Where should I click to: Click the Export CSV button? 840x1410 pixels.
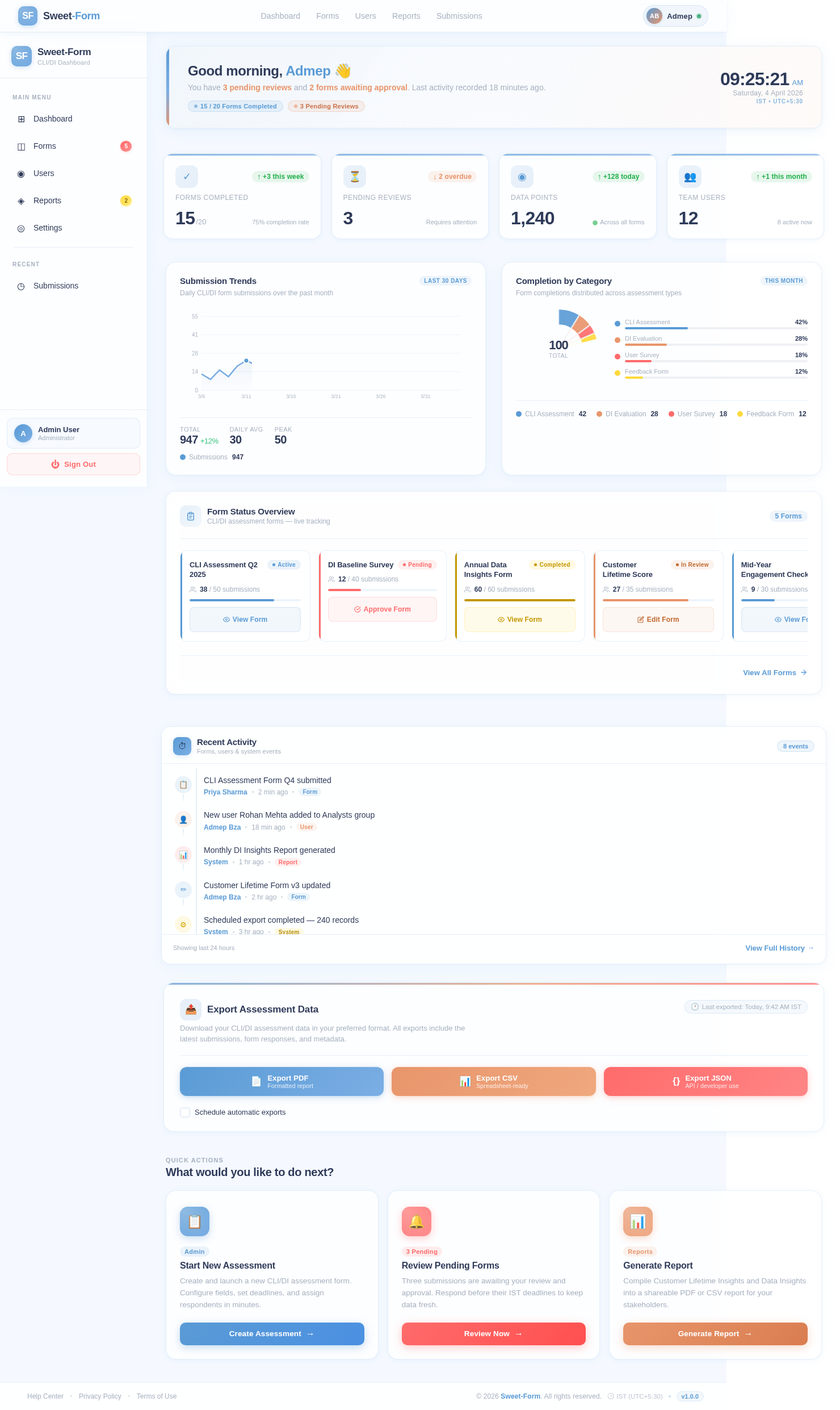494,1081
